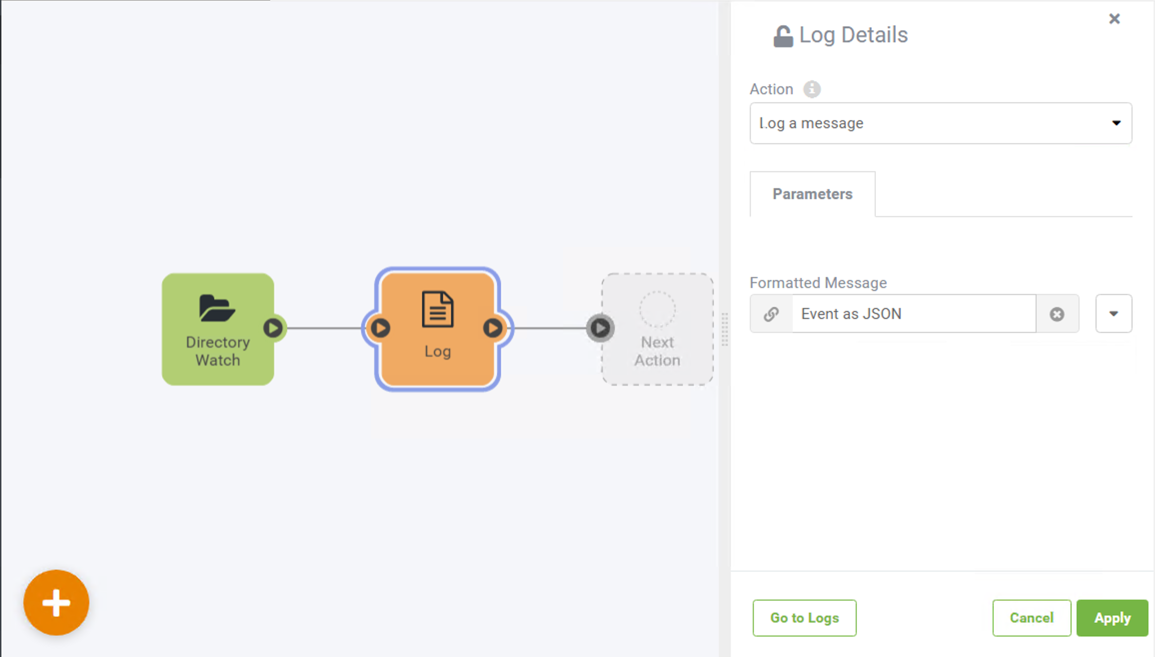Click the Go to Logs button

804,618
